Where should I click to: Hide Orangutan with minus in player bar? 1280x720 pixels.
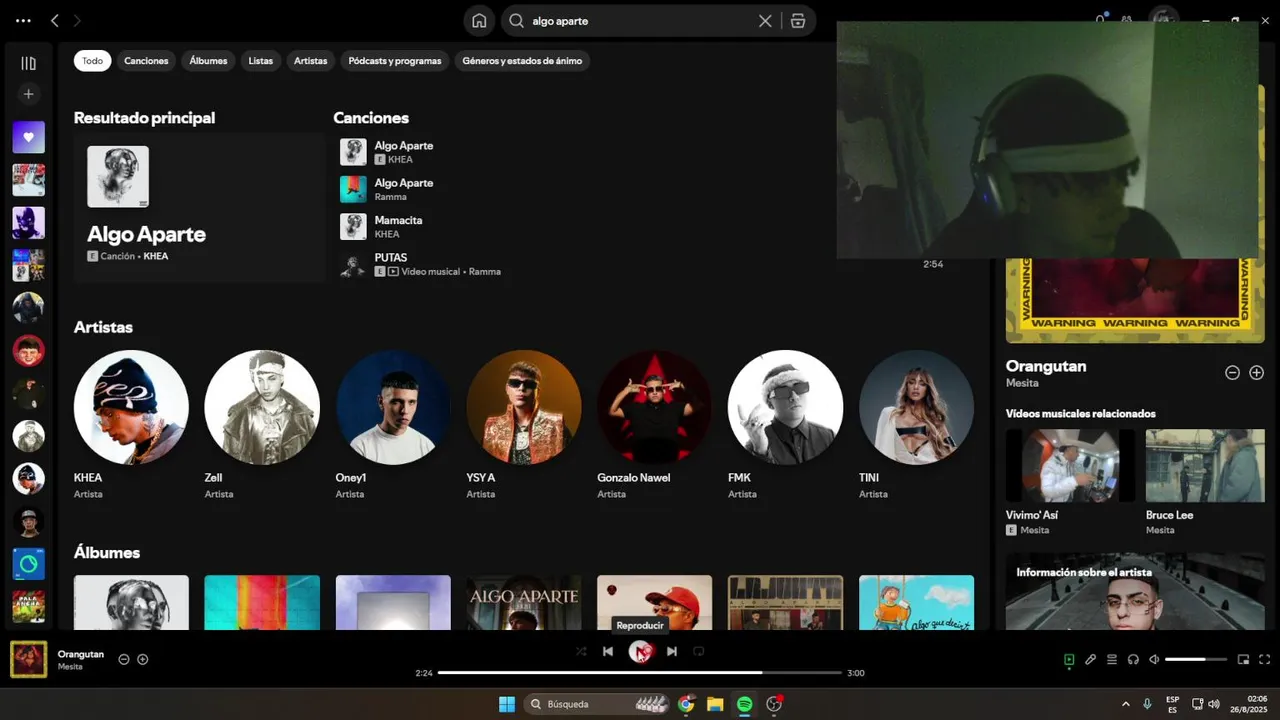tap(124, 659)
